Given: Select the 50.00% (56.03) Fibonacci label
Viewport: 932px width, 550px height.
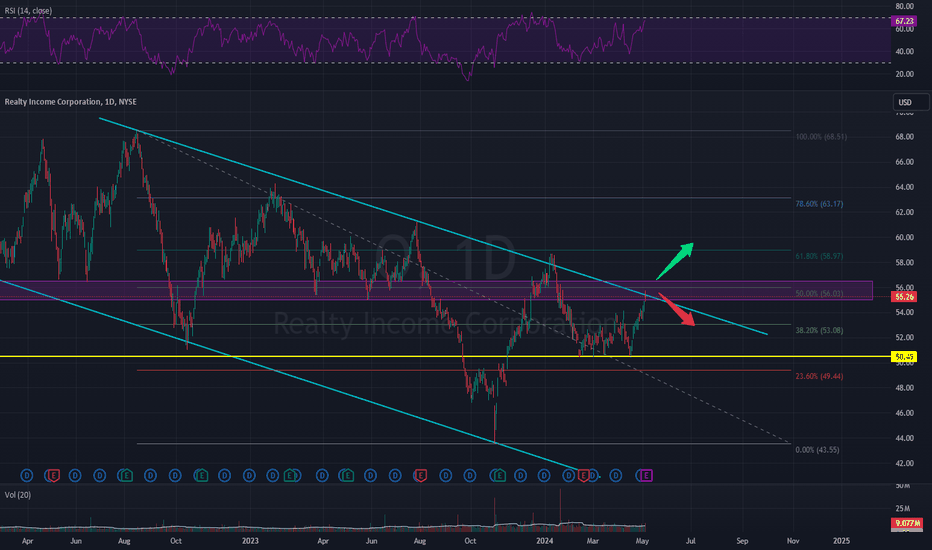Looking at the screenshot, I should (819, 294).
